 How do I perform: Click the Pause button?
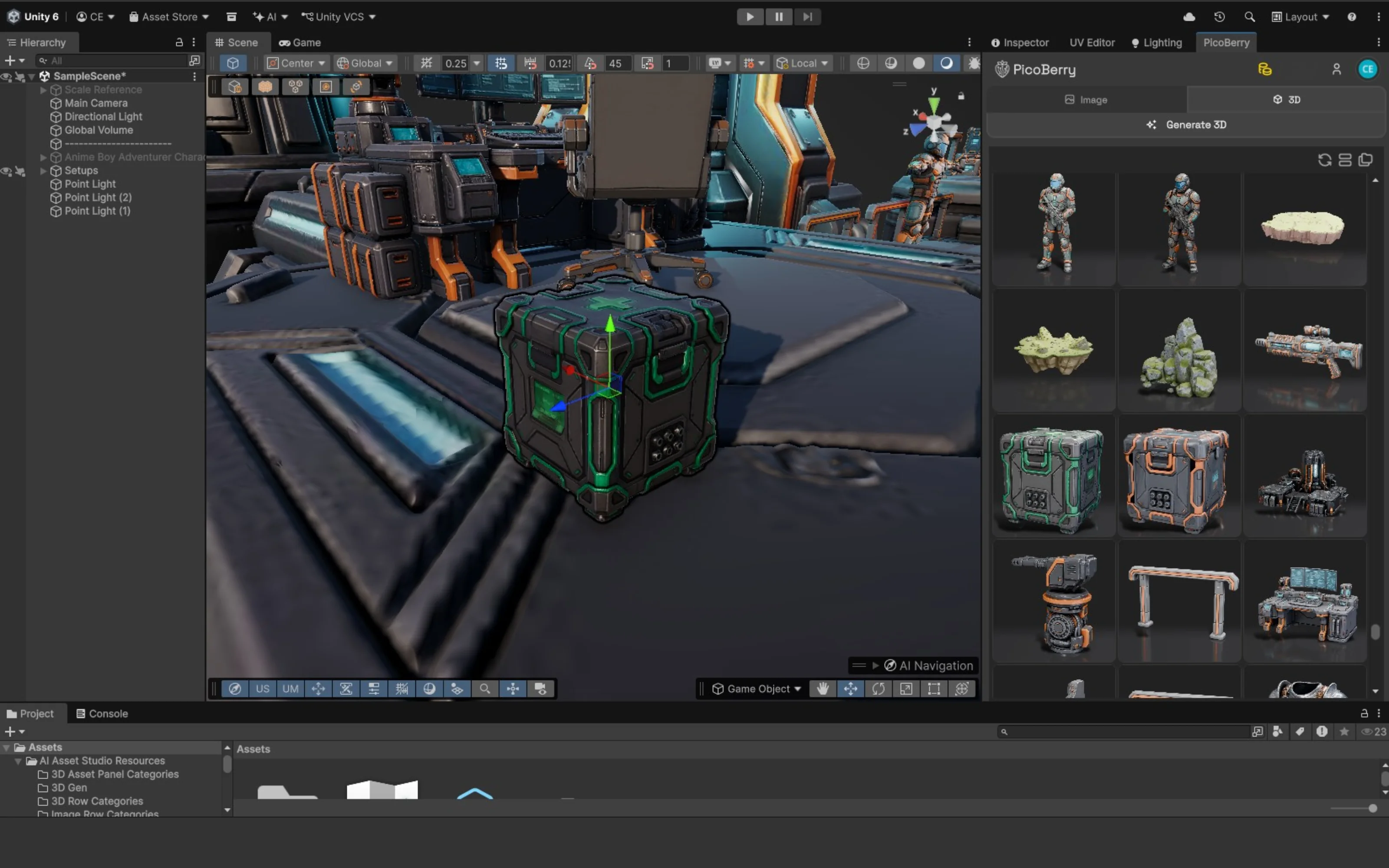click(779, 16)
